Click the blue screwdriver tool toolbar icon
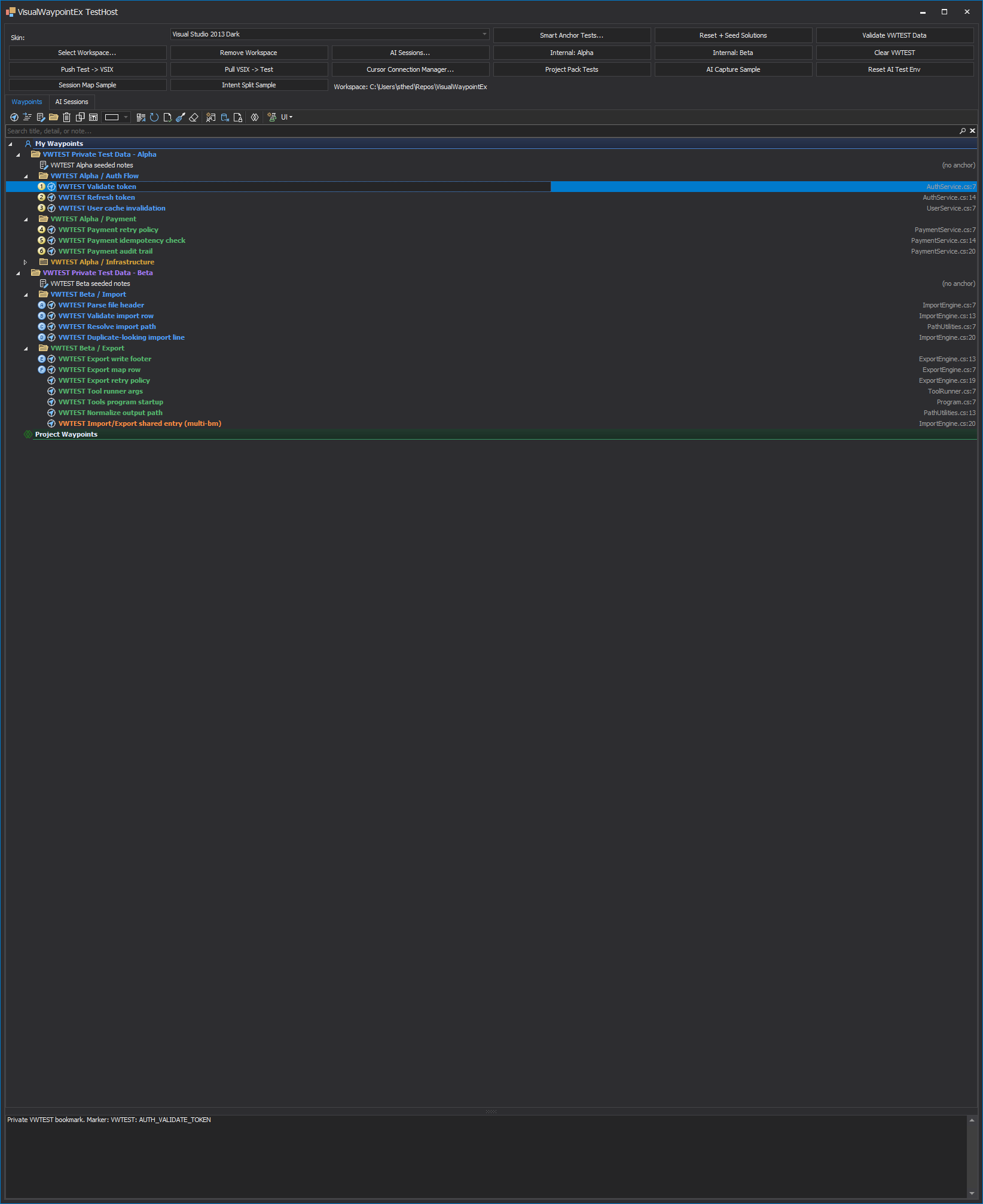Image resolution: width=983 pixels, height=1204 pixels. 181,117
